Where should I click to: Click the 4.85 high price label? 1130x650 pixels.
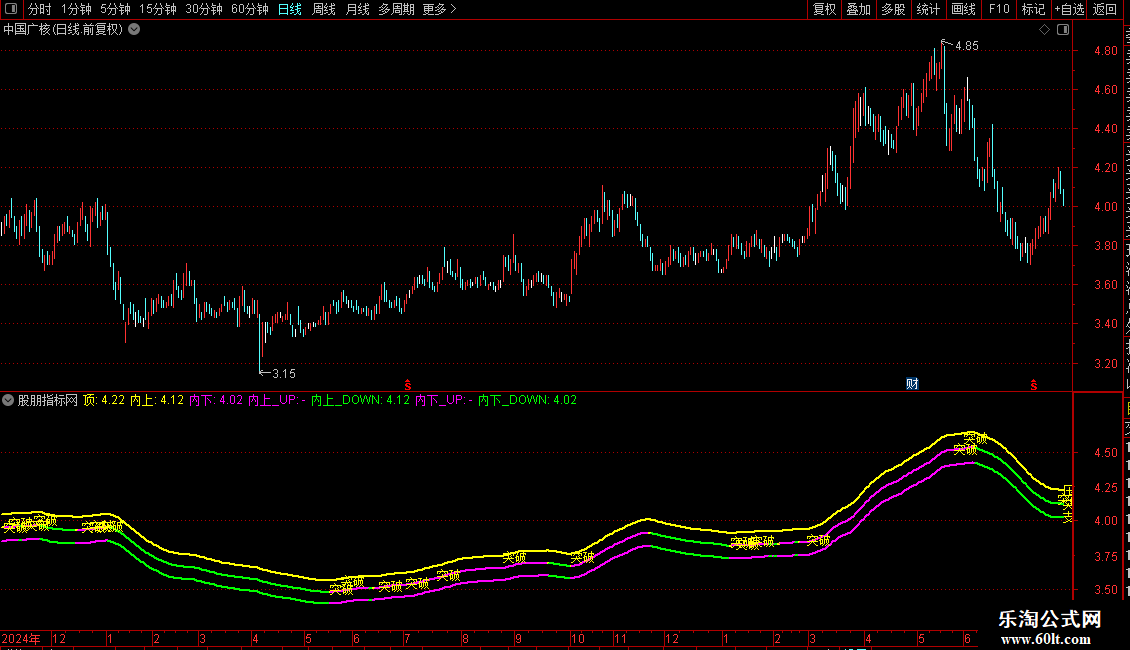[966, 46]
